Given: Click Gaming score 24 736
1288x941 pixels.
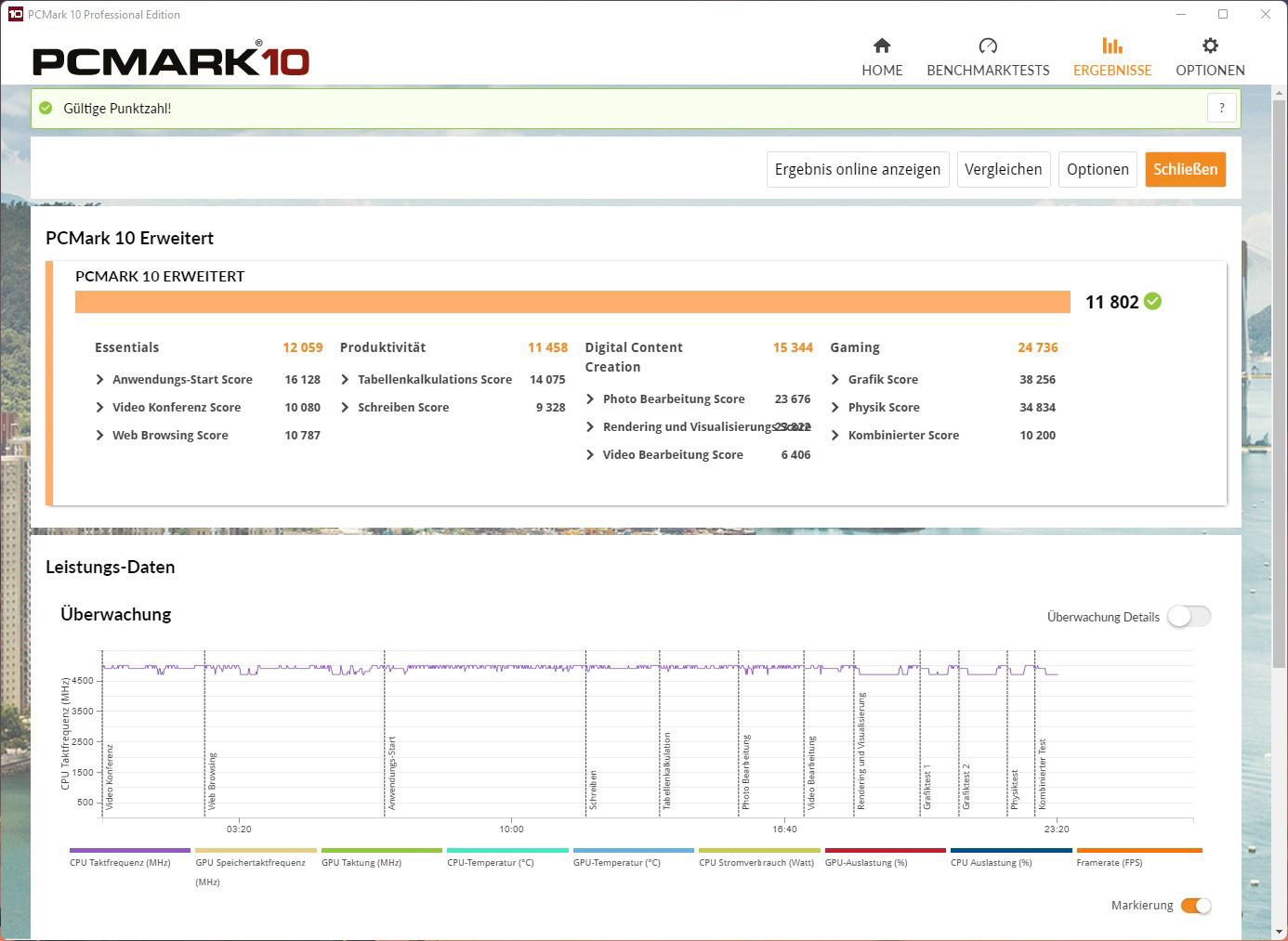Looking at the screenshot, I should click(1038, 347).
